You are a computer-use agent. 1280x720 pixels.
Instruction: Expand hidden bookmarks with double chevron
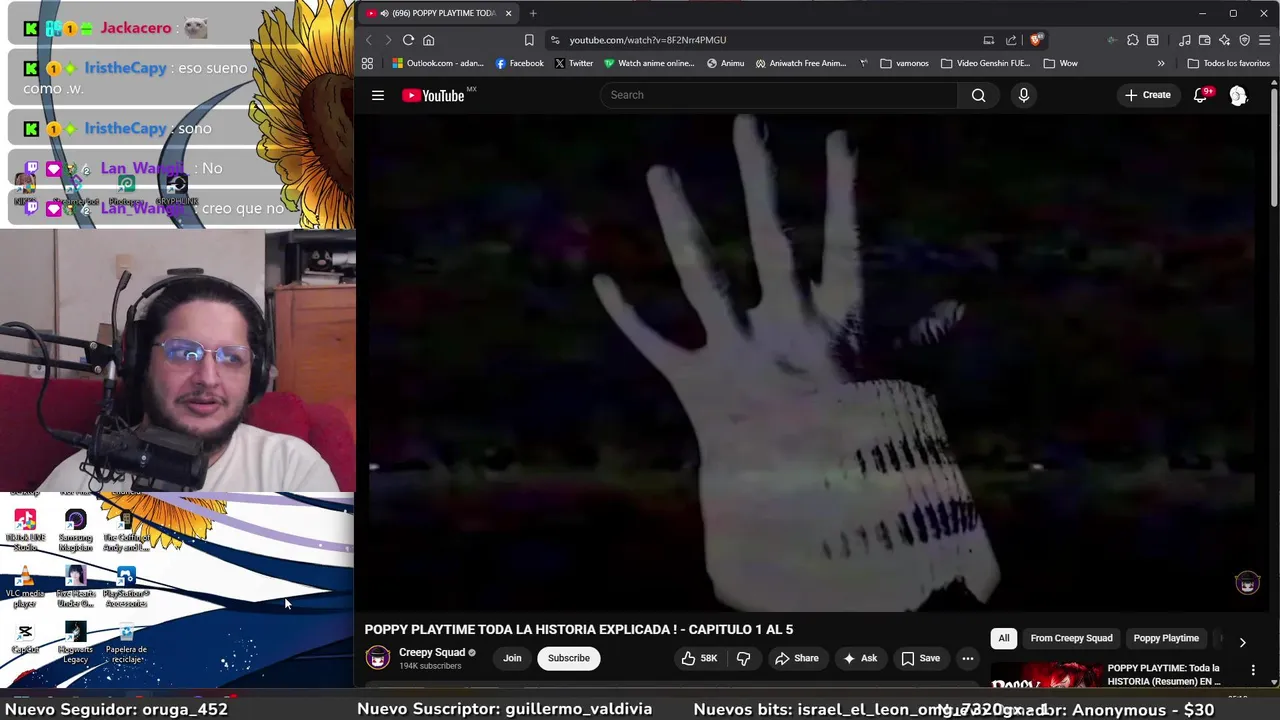[x=1161, y=63]
